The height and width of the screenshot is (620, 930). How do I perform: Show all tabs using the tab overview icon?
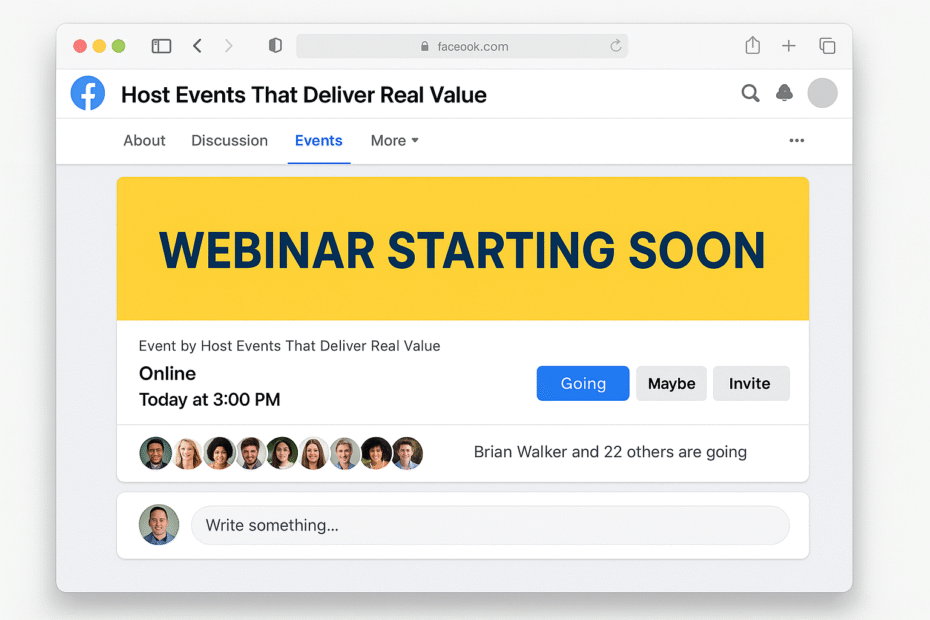pos(827,45)
